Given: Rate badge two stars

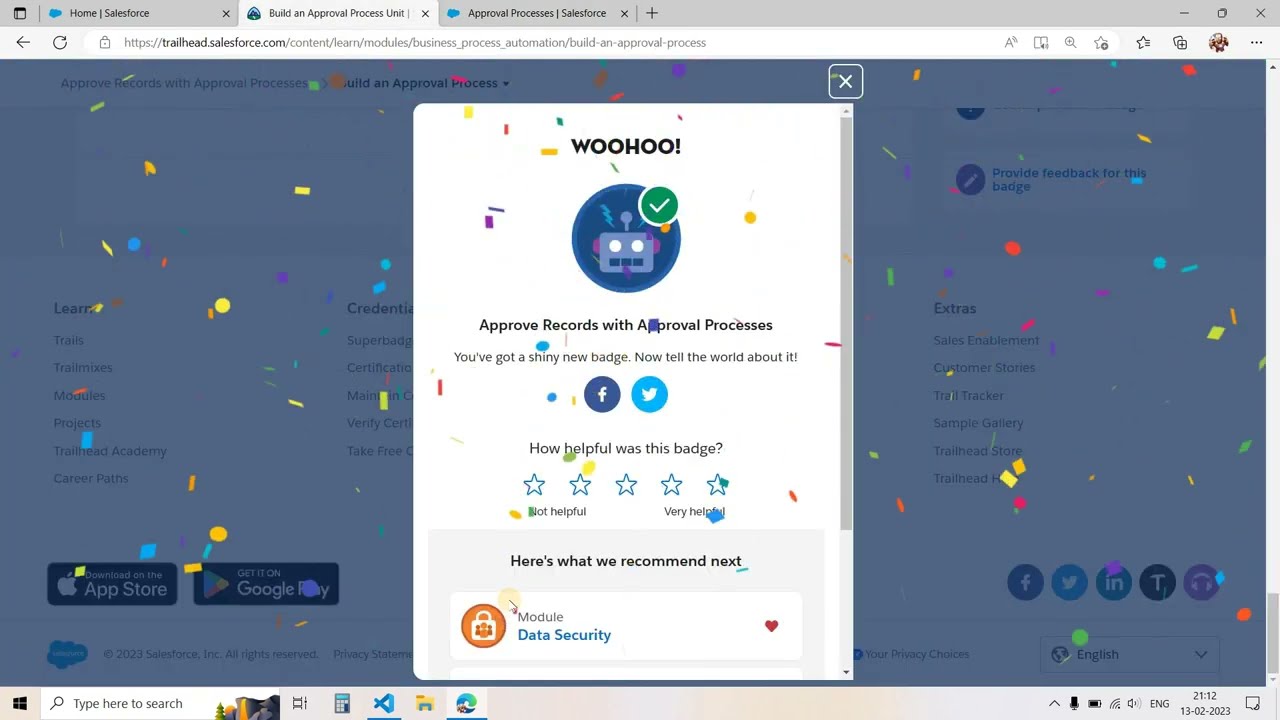Looking at the screenshot, I should click(580, 485).
